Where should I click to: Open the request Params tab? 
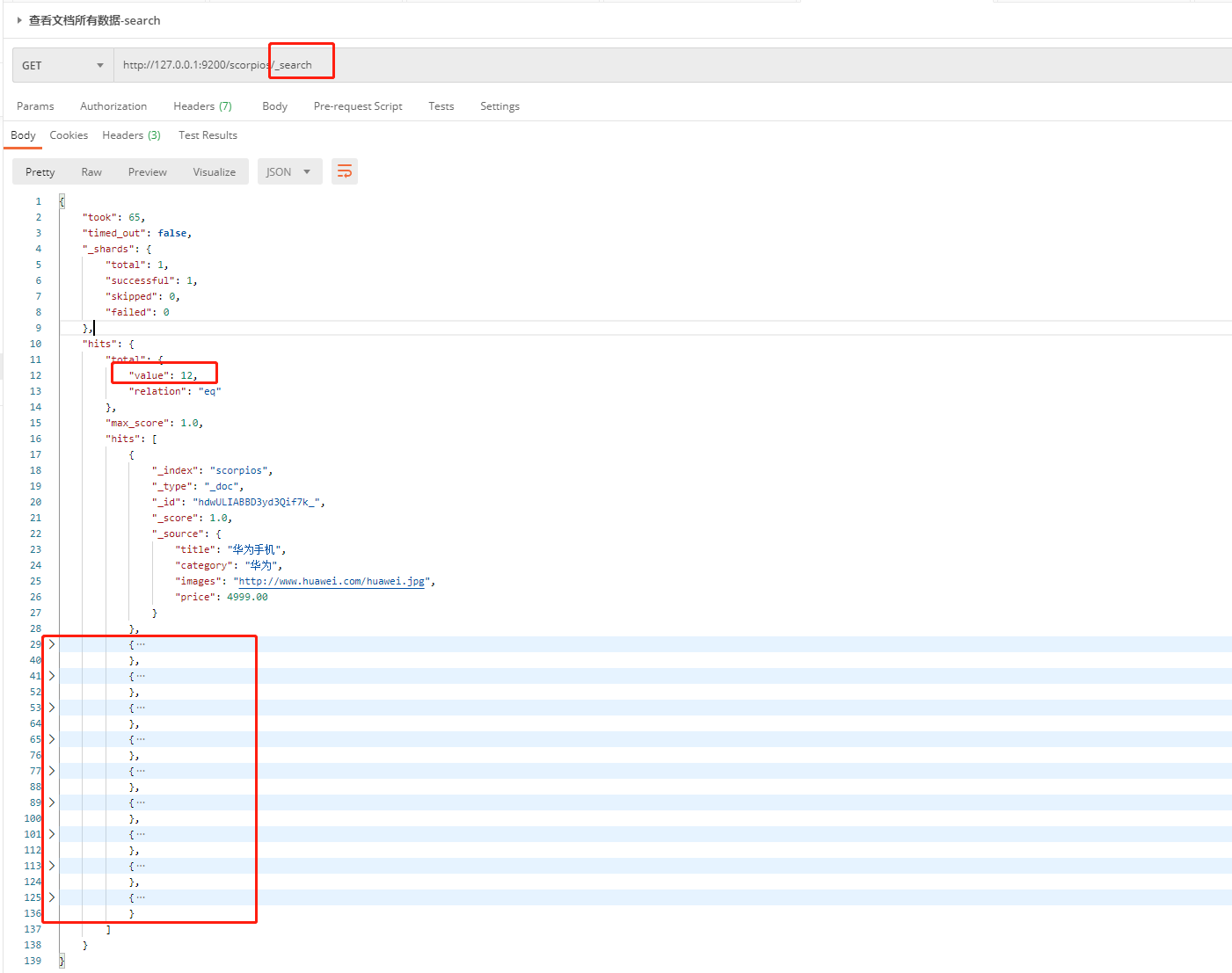point(35,106)
